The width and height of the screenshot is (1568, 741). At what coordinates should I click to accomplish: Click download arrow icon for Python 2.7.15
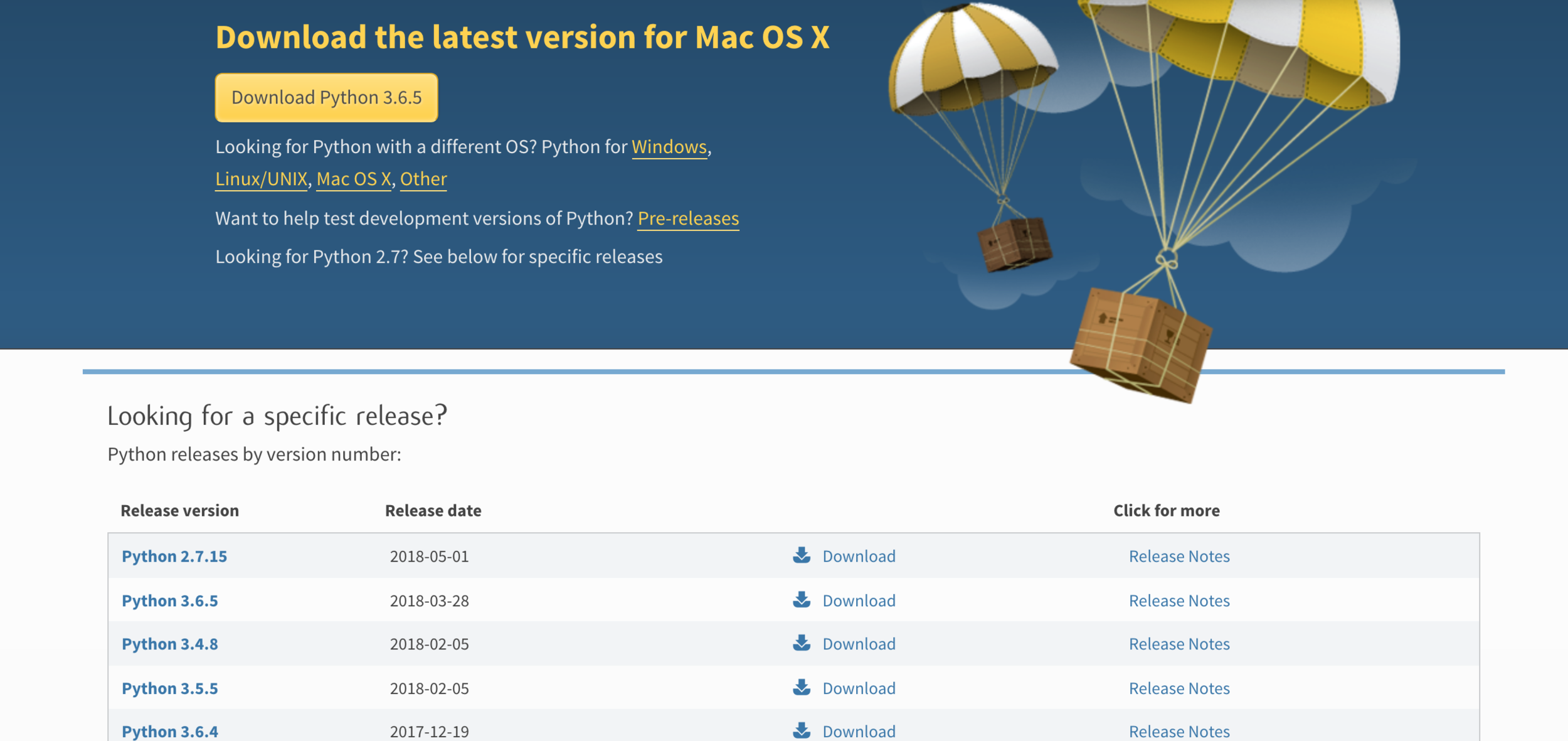pos(801,555)
